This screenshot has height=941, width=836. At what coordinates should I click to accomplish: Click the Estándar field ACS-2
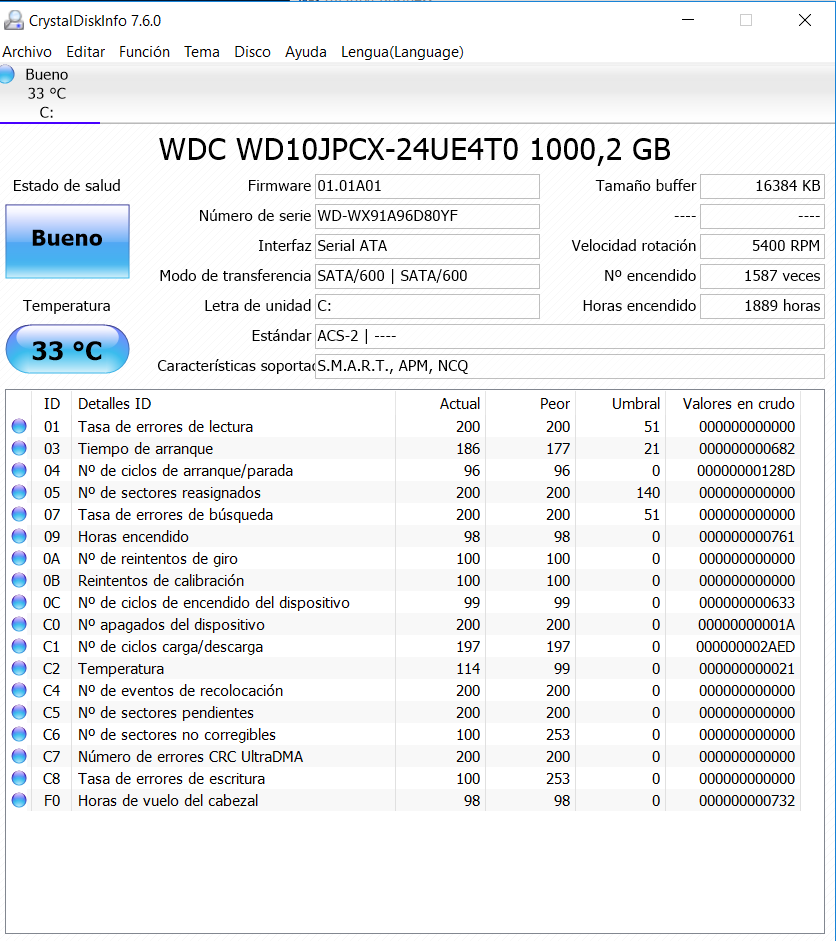(570, 336)
